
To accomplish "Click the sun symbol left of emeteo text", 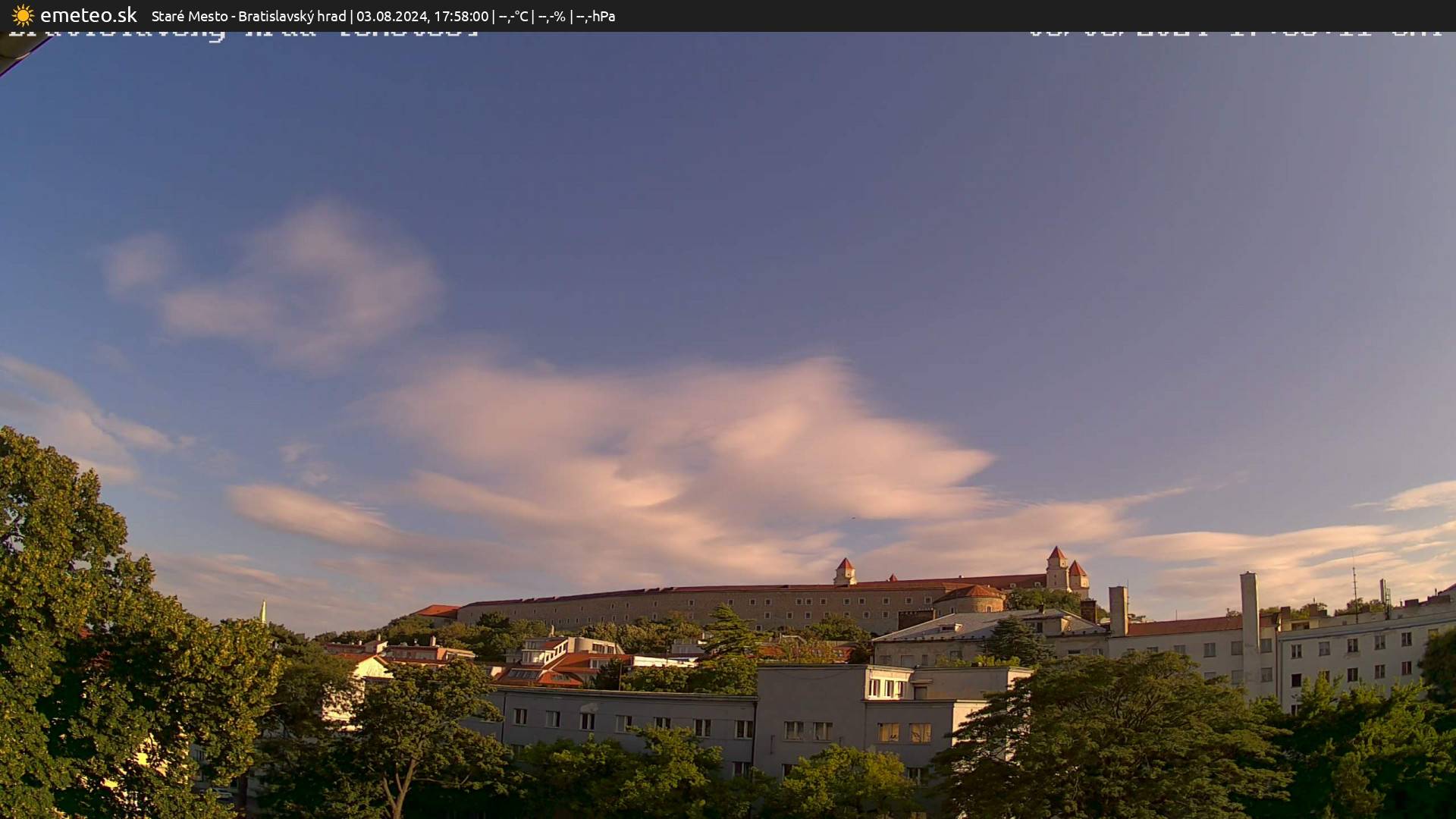I will coord(23,14).
